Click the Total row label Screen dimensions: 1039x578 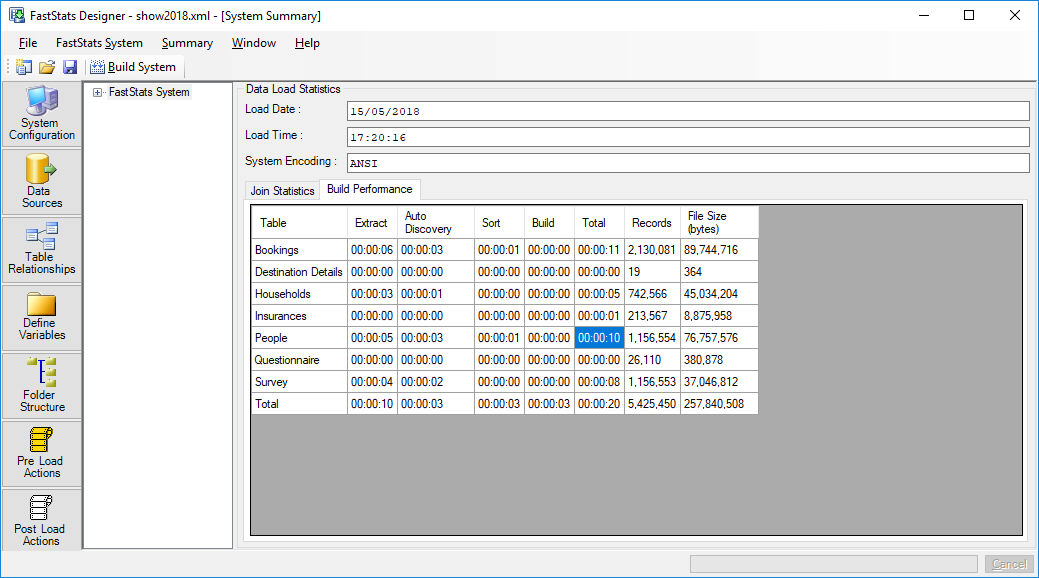click(299, 404)
